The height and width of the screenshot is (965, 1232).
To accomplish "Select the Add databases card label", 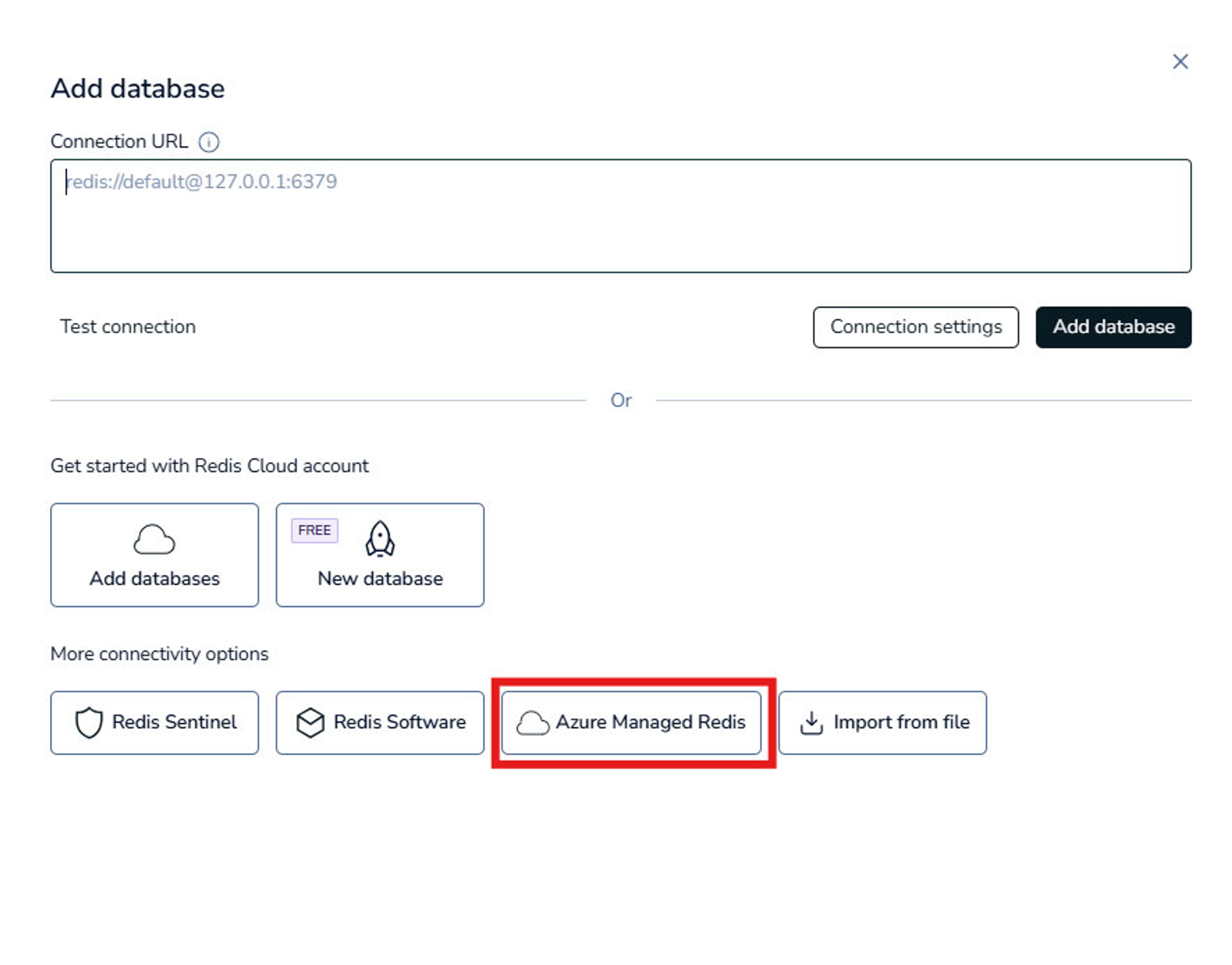I will pos(154,579).
